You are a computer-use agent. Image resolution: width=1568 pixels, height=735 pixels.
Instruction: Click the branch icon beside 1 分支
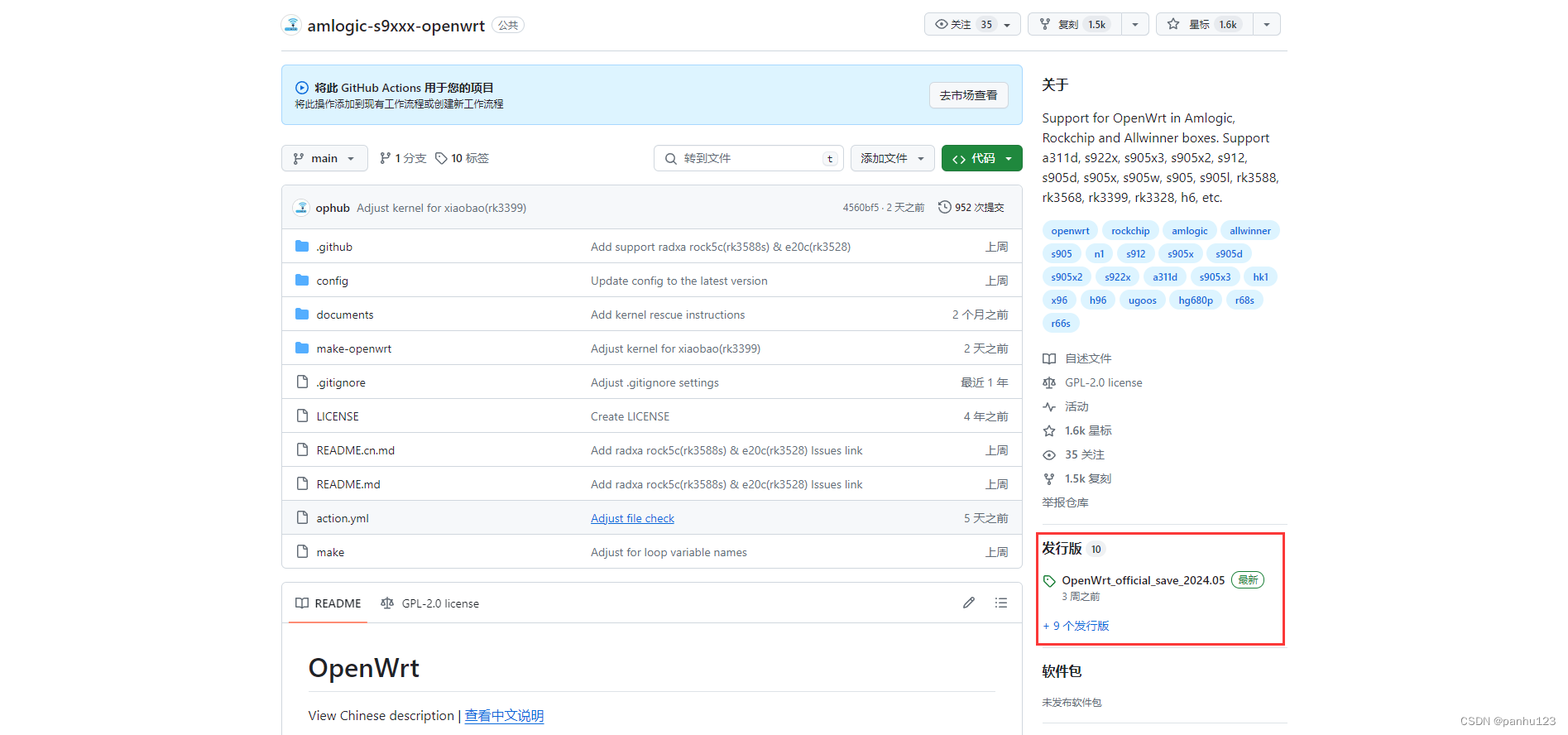pos(385,158)
